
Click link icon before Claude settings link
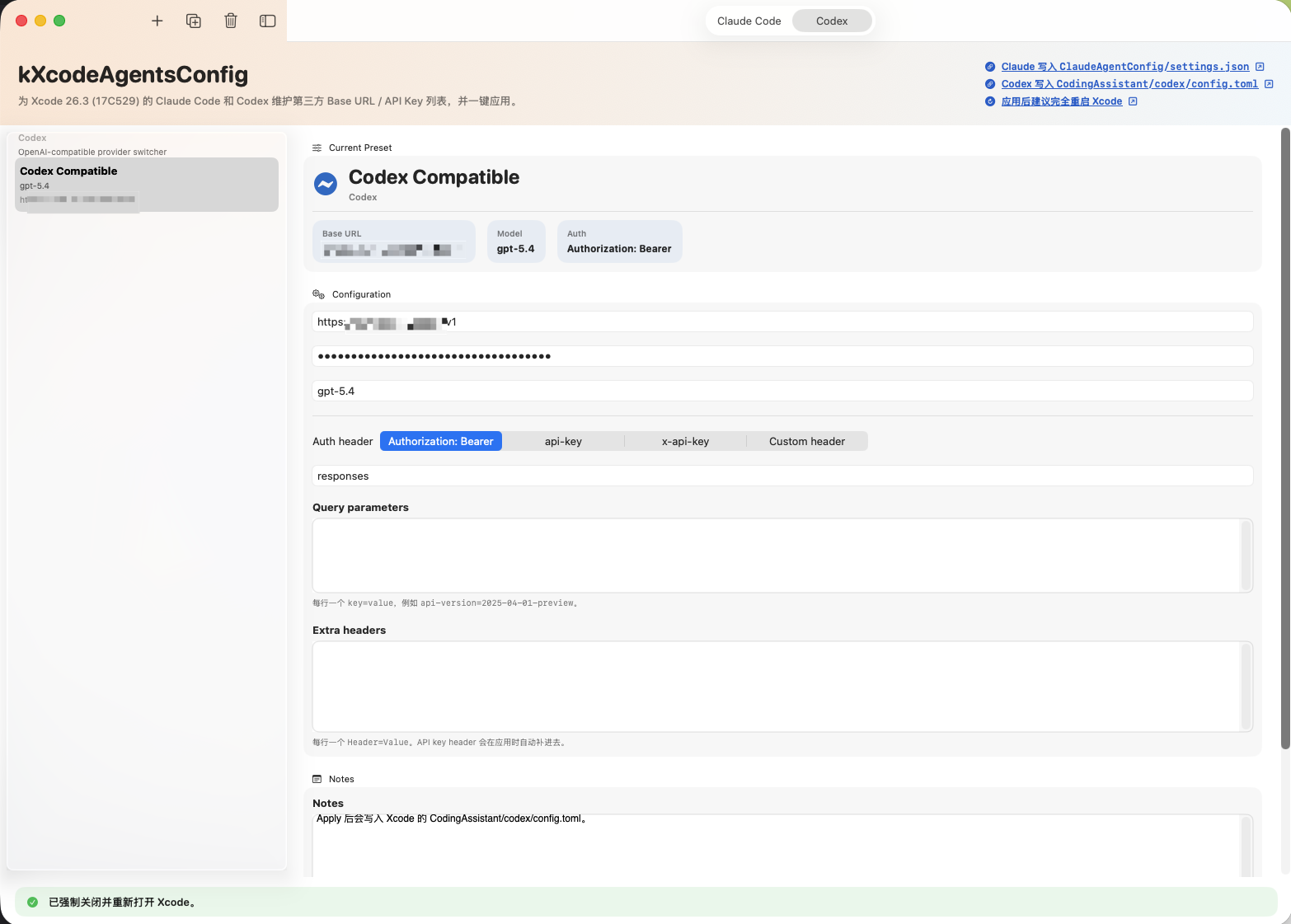point(990,67)
